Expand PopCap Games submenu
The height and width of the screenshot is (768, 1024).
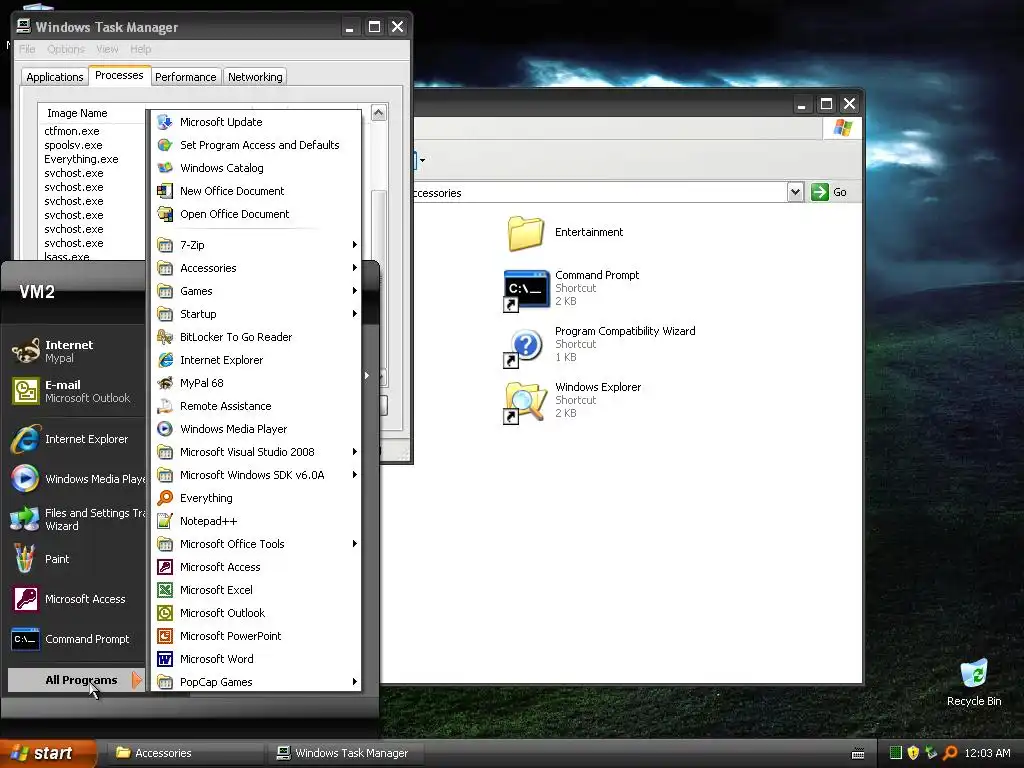tap(255, 682)
